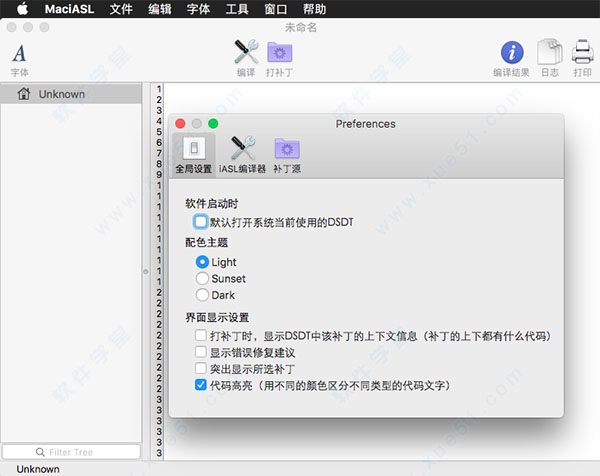Viewport: 600px width, 476px height.
Task: Disable 代码高亮 checkbox
Action: [201, 385]
